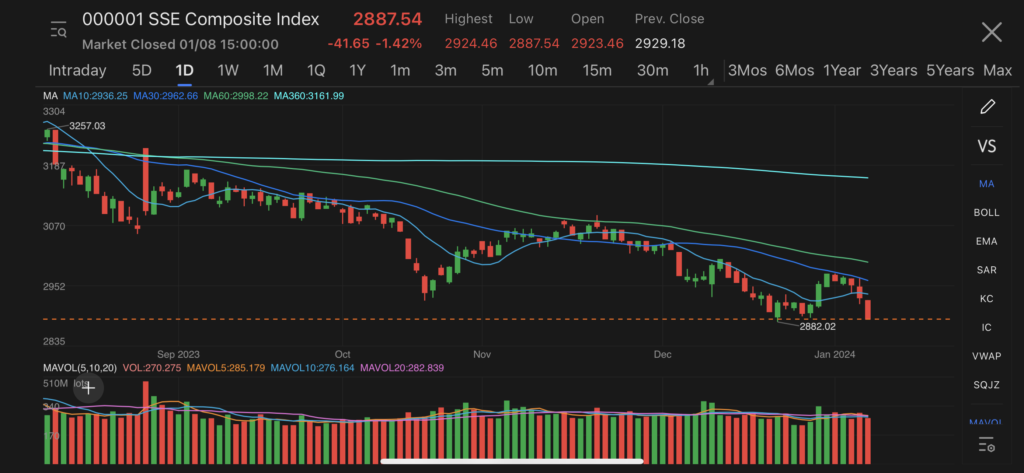Select the 1m minute interval tab
The height and width of the screenshot is (473, 1024).
(x=400, y=71)
